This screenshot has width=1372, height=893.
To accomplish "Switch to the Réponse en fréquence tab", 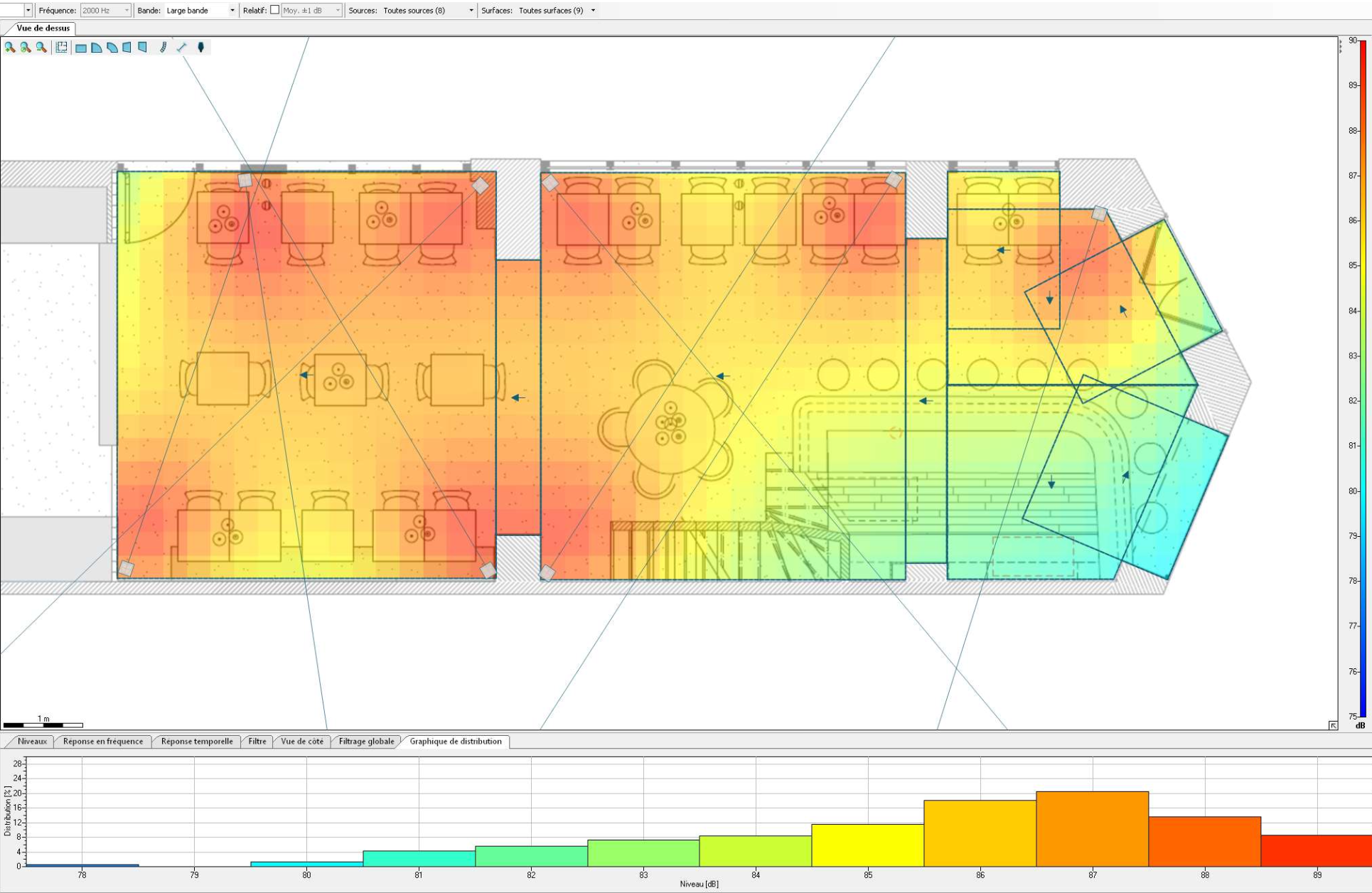I will pyautogui.click(x=103, y=742).
